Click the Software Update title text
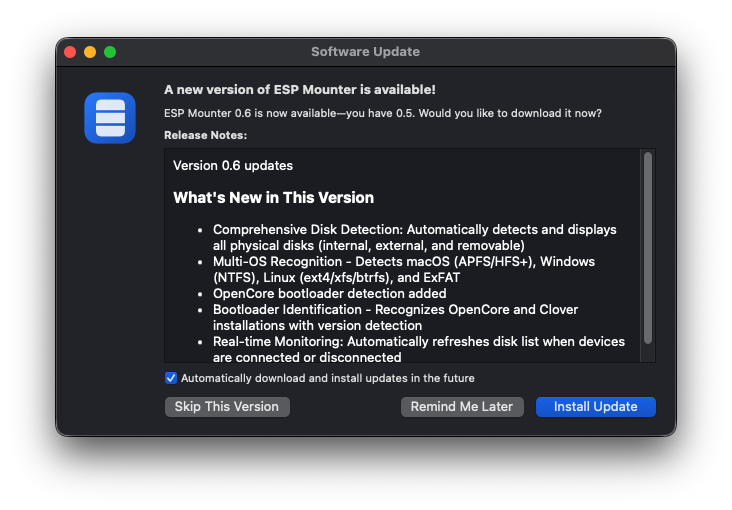This screenshot has height=510, width=732. [366, 51]
